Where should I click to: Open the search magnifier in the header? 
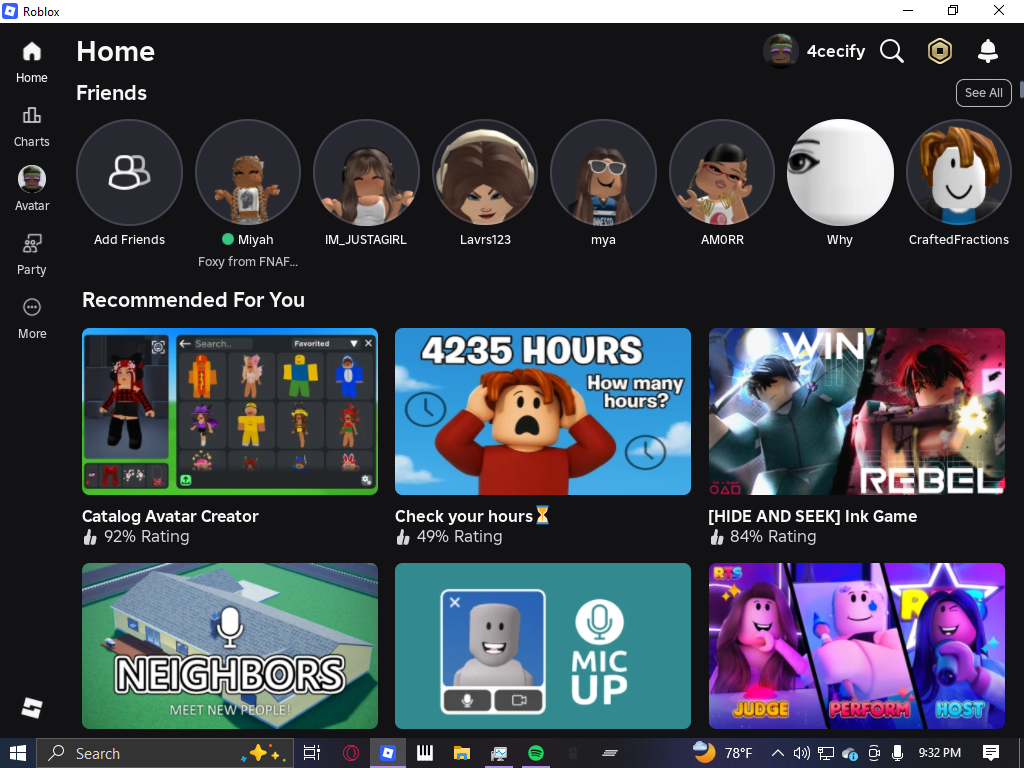click(x=891, y=51)
